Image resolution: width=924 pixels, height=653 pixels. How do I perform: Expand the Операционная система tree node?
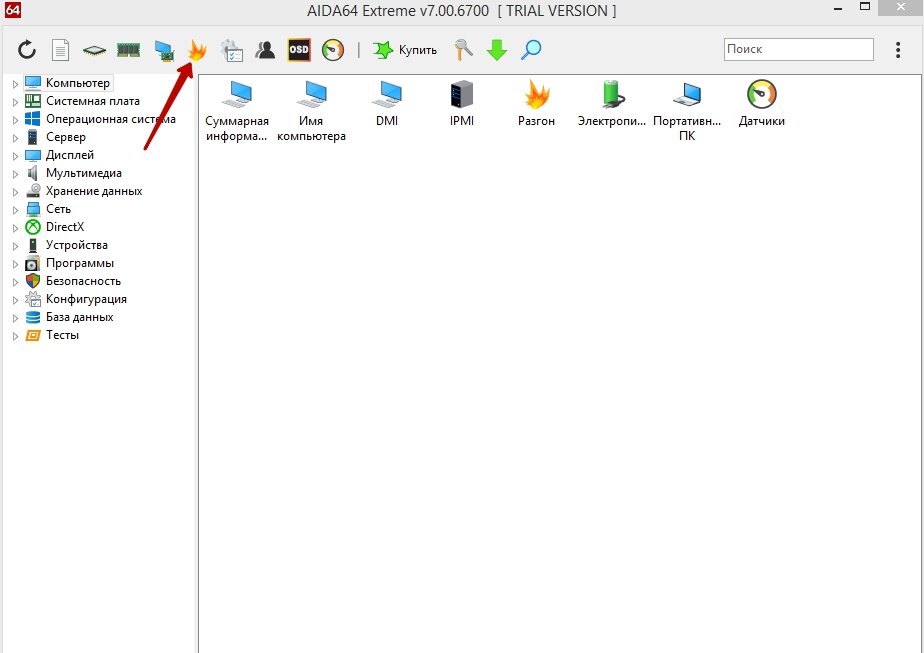click(15, 120)
